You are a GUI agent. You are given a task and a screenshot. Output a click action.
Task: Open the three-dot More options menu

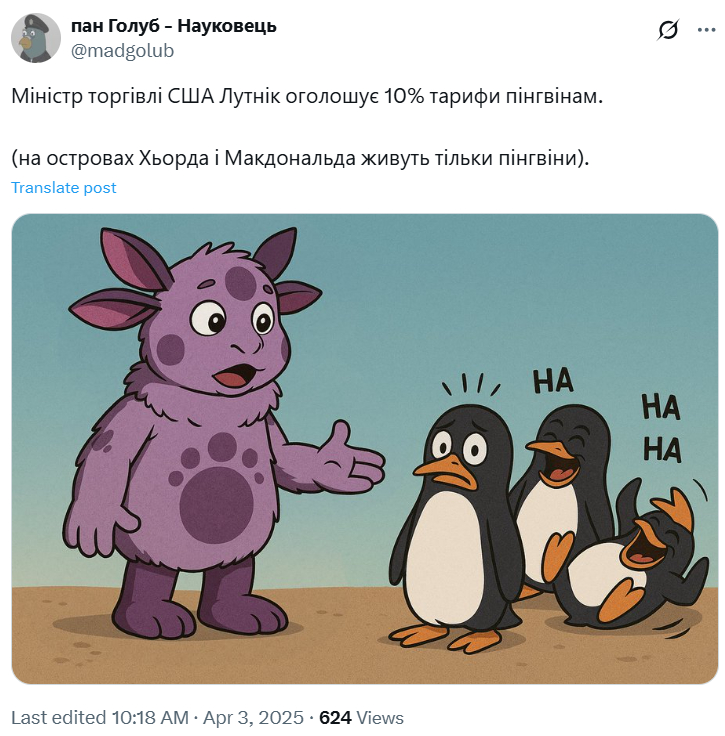tap(706, 30)
